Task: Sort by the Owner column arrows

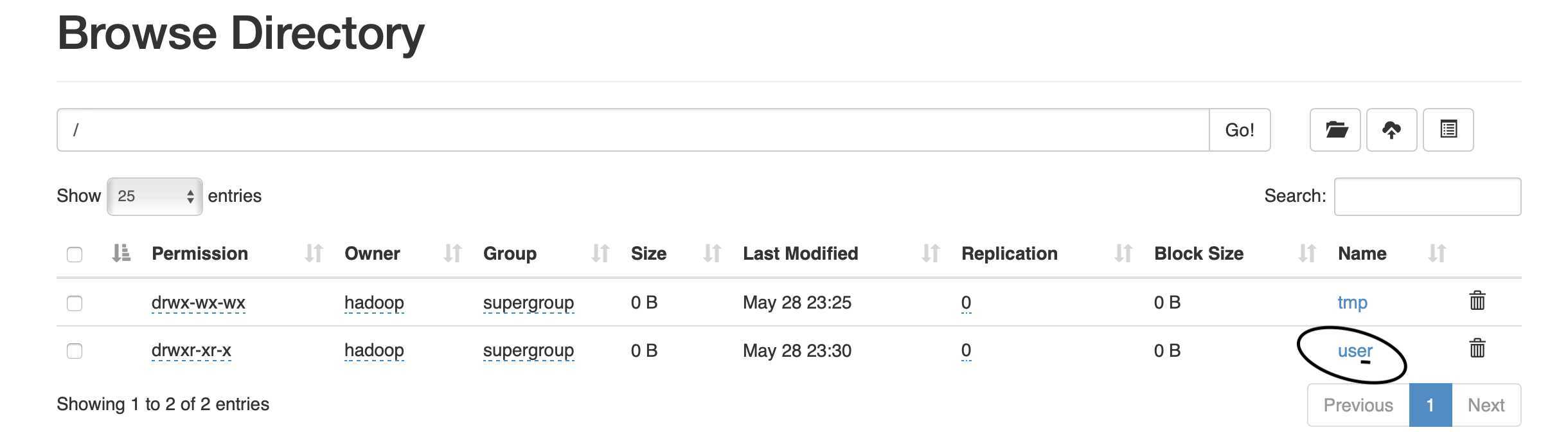Action: 452,253
